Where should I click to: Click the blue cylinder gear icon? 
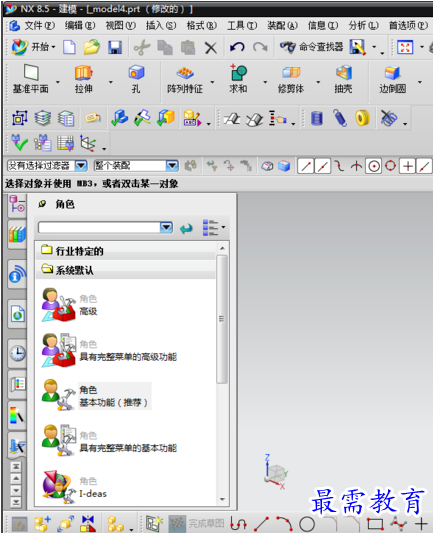[316, 118]
